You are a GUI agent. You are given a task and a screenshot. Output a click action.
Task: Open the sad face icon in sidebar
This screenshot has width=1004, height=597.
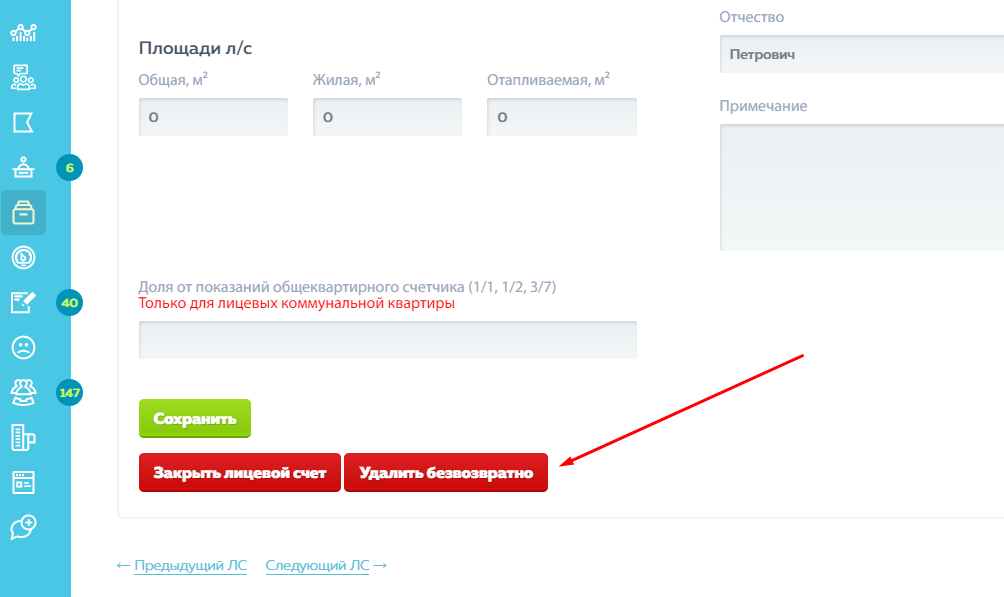point(24,347)
